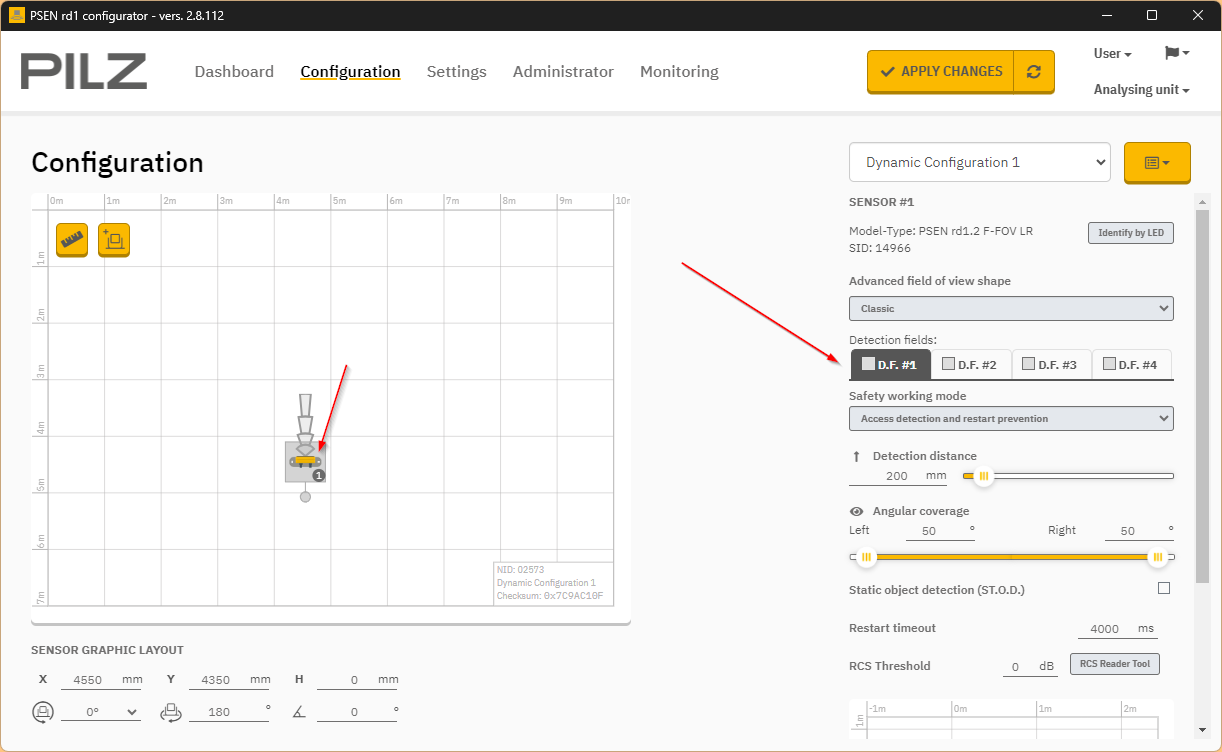Image resolution: width=1222 pixels, height=752 pixels.
Task: Select sensor 1 on the layout canvas
Action: (x=305, y=462)
